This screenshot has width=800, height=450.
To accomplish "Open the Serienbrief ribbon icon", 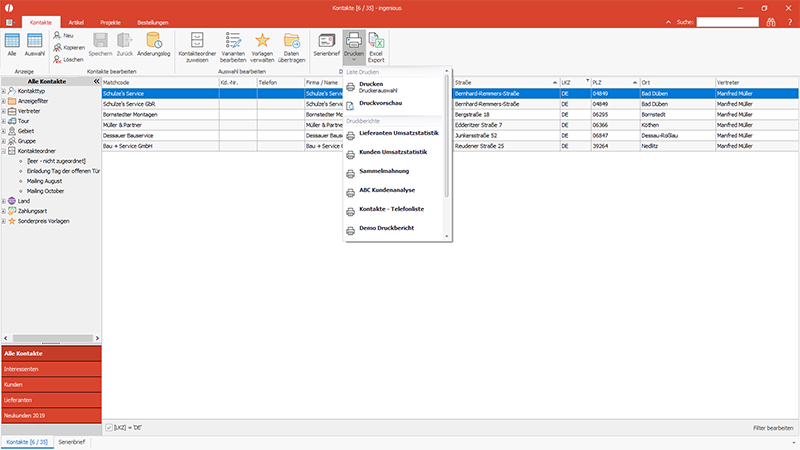I will tap(327, 44).
